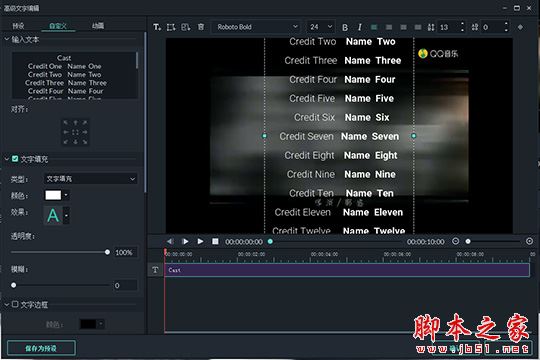This screenshot has width=540, height=360.
Task: Open the fill color swatch dropdown arrow
Action: click(66, 195)
